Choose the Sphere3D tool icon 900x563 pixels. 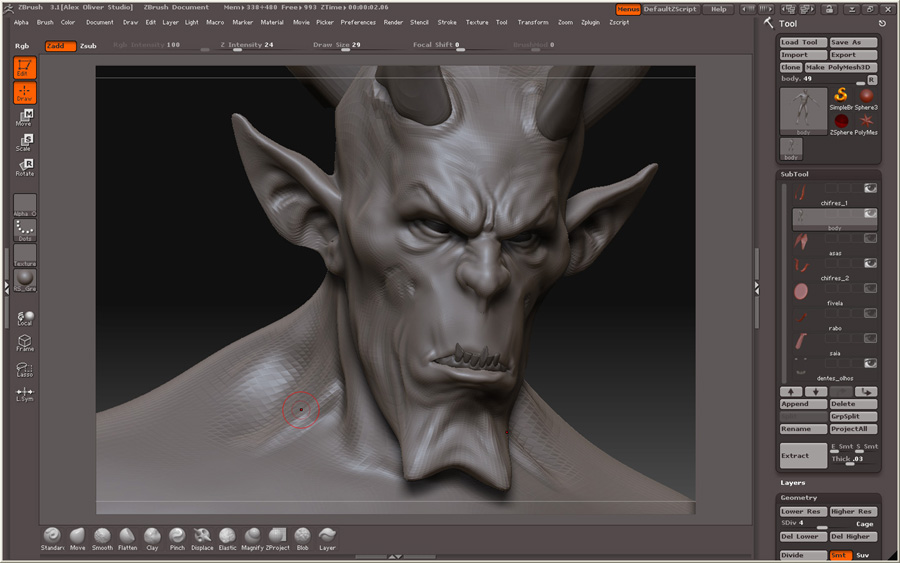[866, 98]
